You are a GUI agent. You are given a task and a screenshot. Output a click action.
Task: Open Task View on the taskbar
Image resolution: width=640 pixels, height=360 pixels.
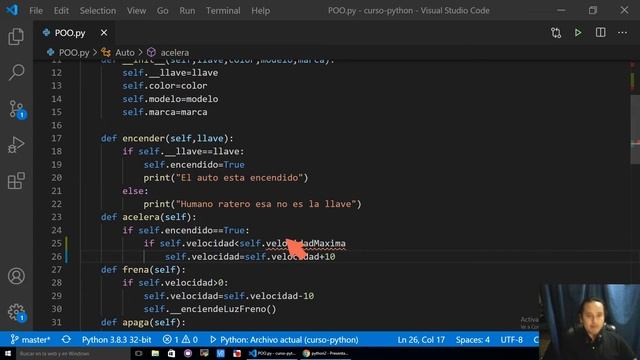(139, 353)
